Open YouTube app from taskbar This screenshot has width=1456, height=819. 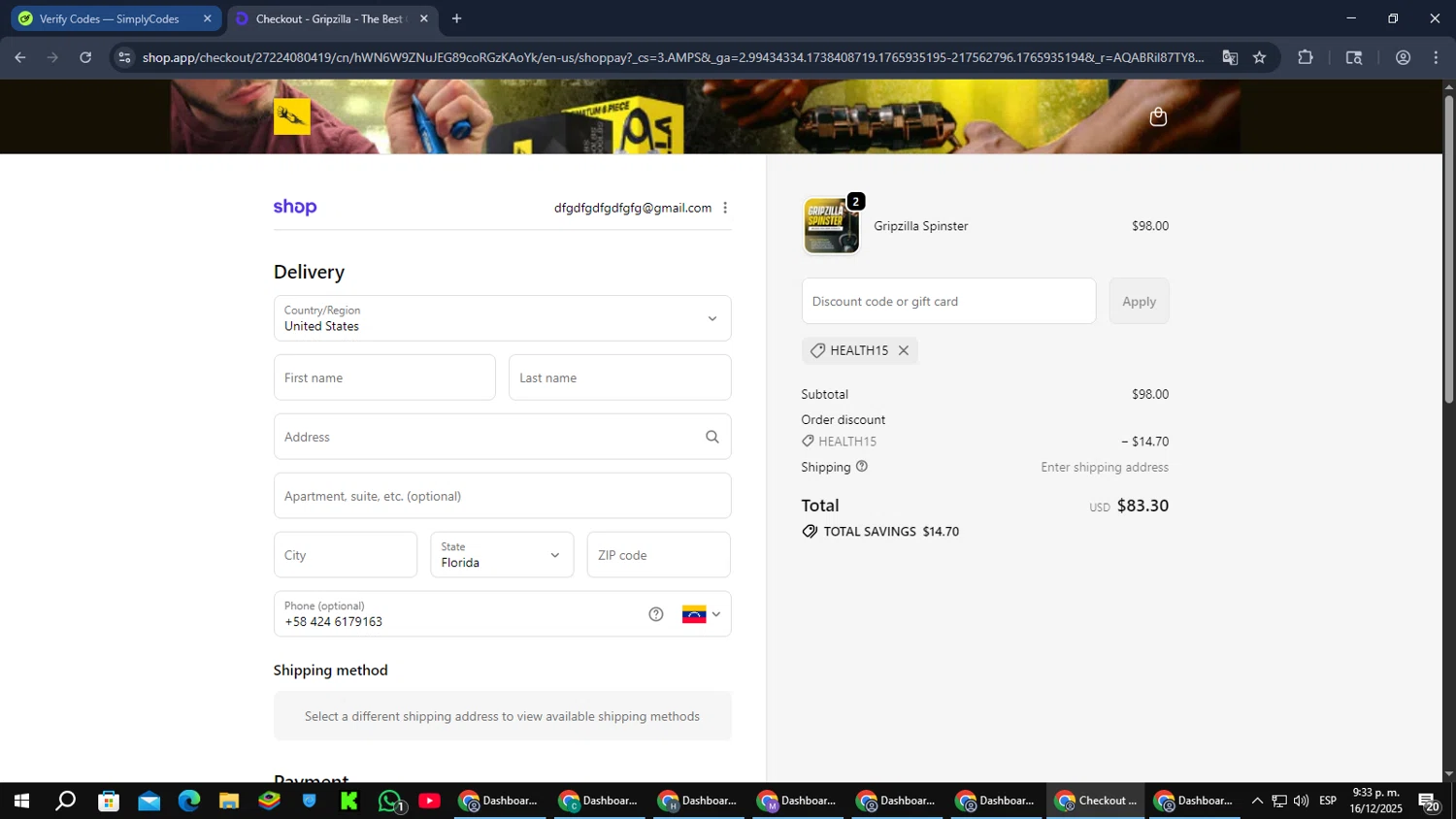[x=430, y=801]
